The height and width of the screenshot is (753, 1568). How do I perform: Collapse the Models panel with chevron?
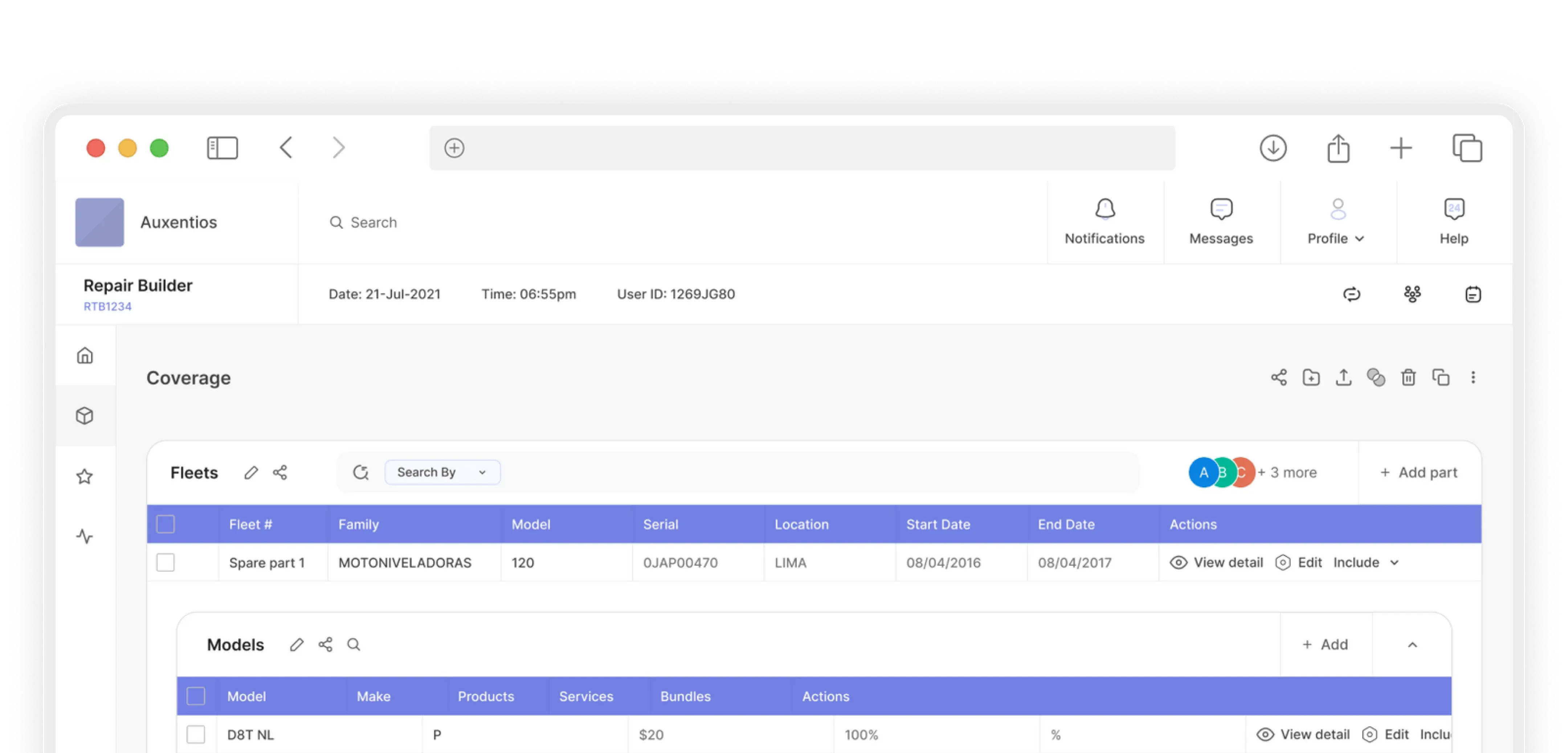(x=1412, y=644)
